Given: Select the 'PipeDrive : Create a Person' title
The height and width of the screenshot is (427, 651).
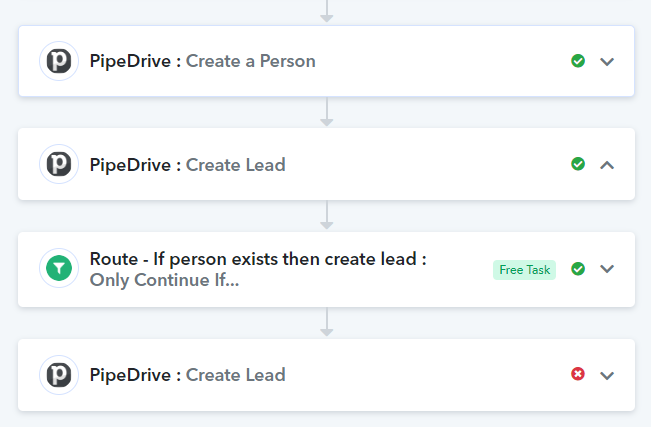Looking at the screenshot, I should (x=203, y=61).
